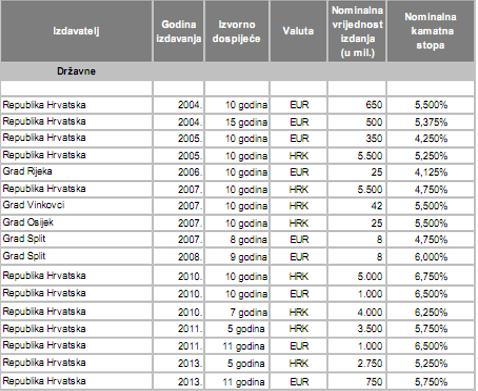This screenshot has height=391, width=478.
Task: Select 4,750% in the Grad Split row
Action: (x=431, y=240)
